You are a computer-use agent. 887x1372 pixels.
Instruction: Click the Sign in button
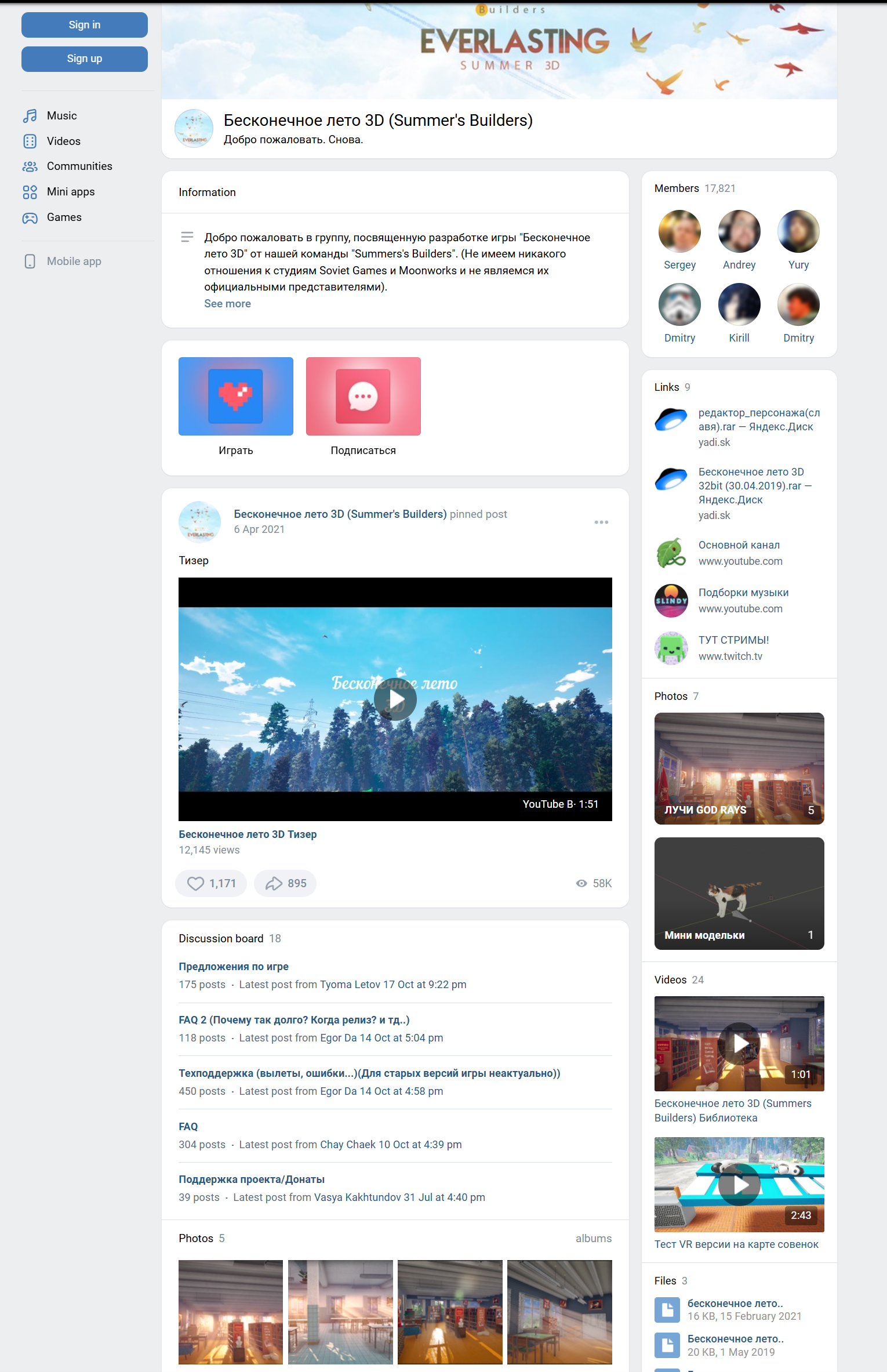pyautogui.click(x=85, y=25)
